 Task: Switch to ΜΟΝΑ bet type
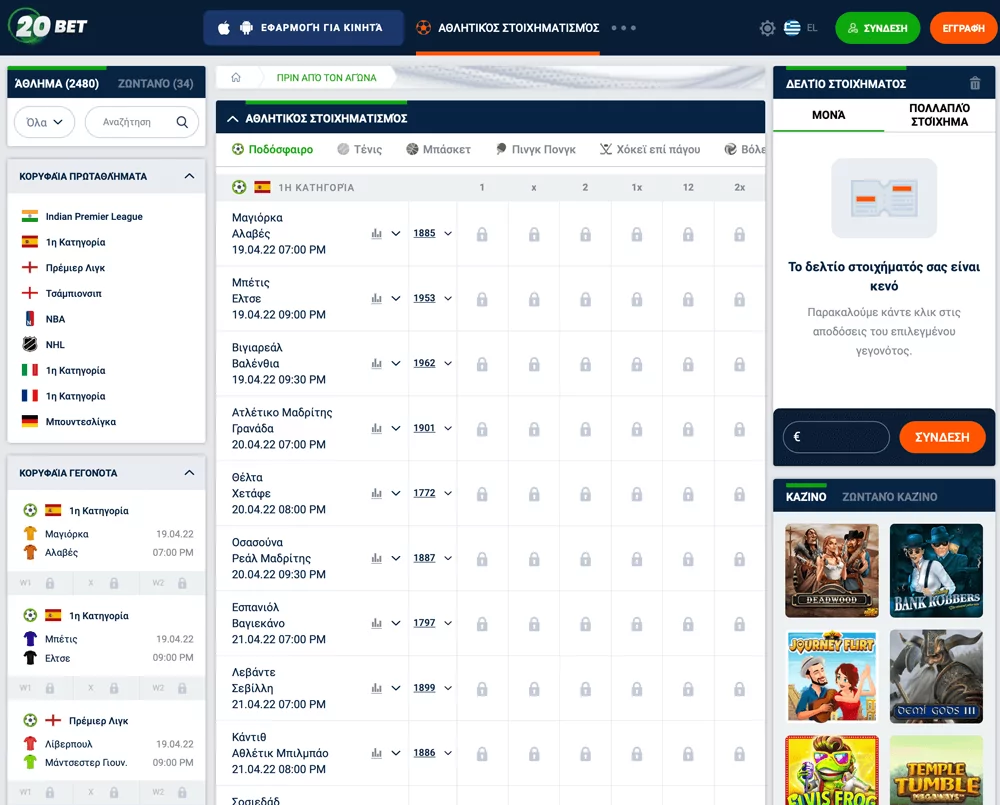(x=828, y=115)
